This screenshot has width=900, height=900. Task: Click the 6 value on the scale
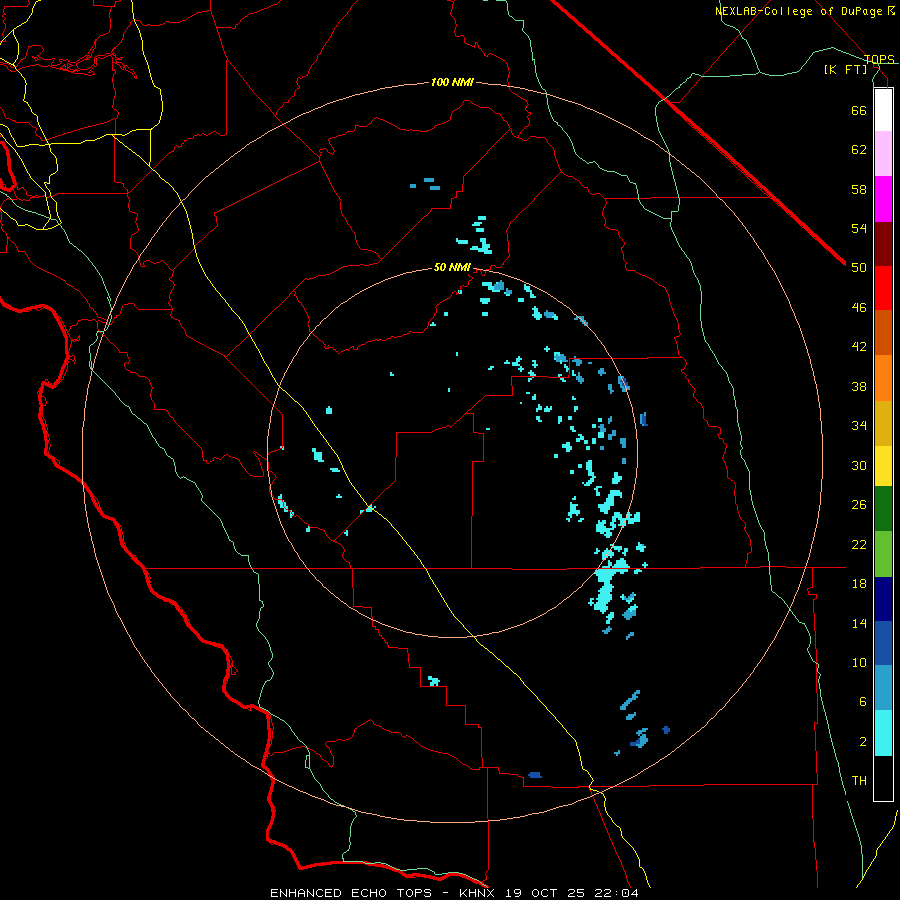coord(863,702)
